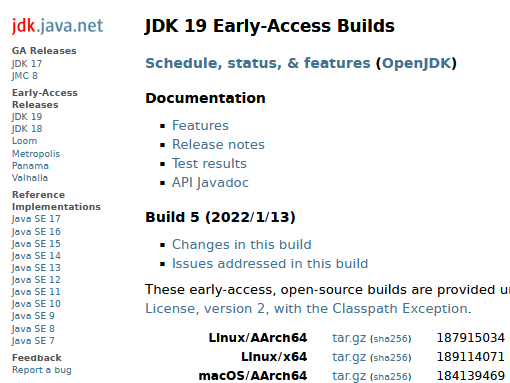Download Linux/x64 tar.gz
The image size is (510, 383).
click(349, 357)
